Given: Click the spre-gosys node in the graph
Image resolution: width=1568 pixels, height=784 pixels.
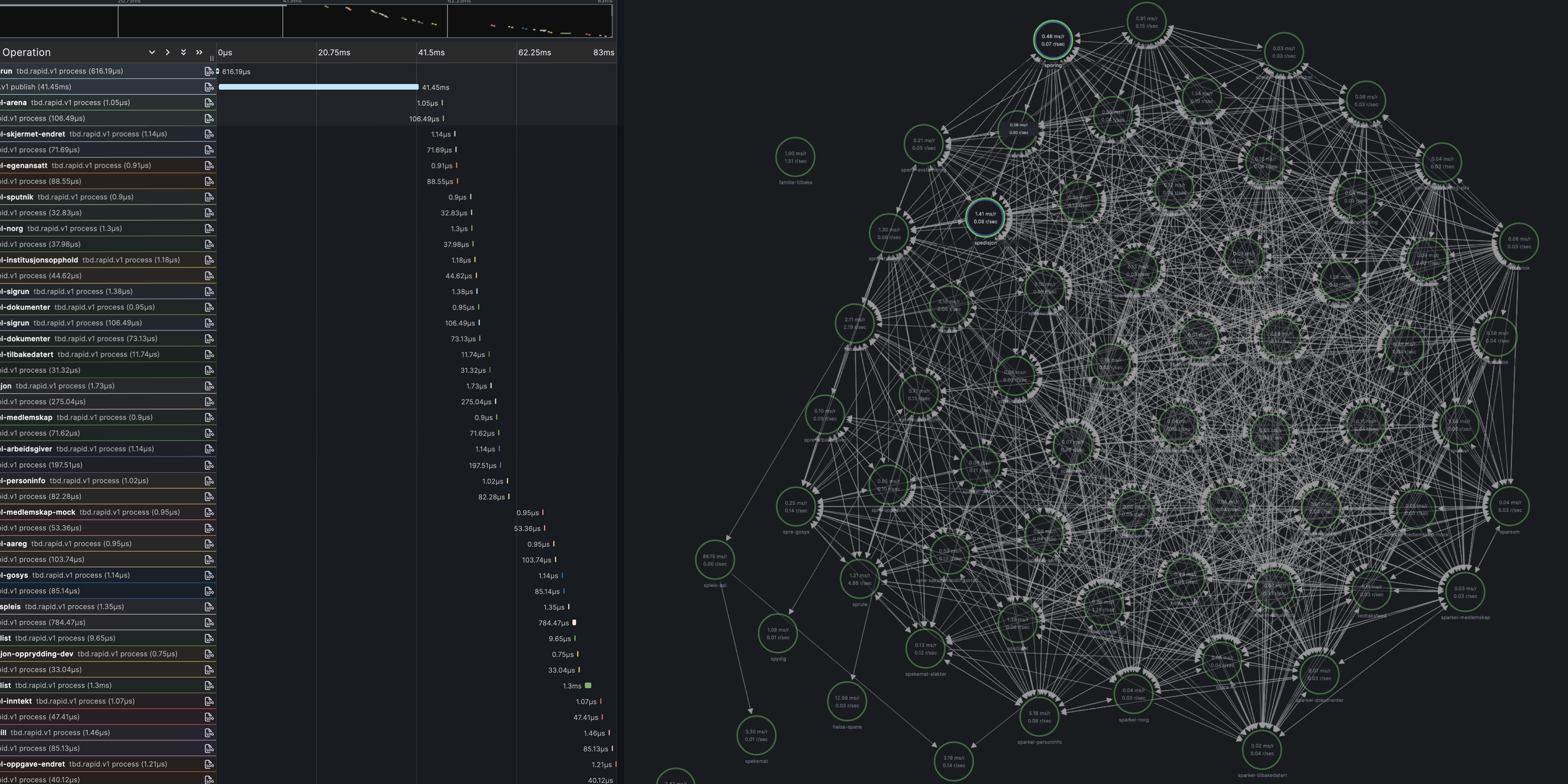Looking at the screenshot, I should (x=796, y=506).
